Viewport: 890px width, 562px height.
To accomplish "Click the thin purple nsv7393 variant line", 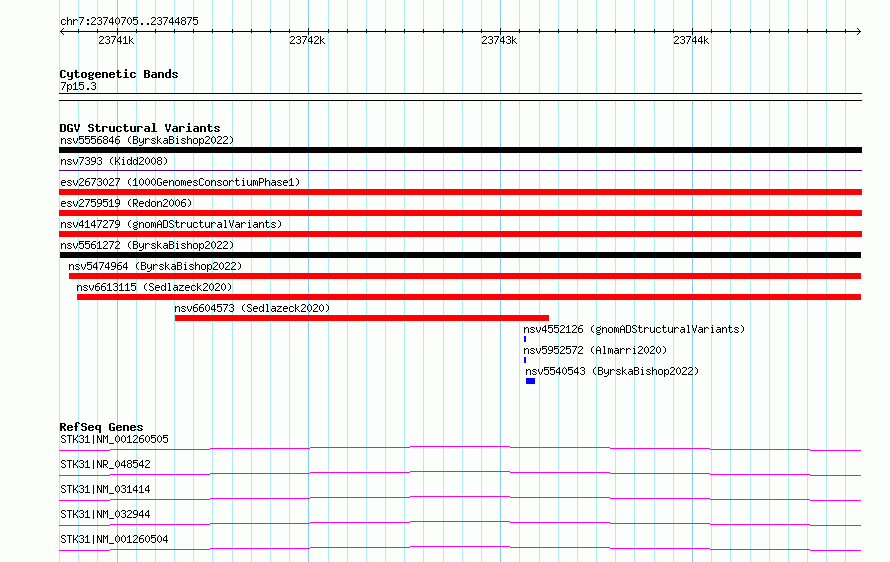I will pyautogui.click(x=460, y=170).
